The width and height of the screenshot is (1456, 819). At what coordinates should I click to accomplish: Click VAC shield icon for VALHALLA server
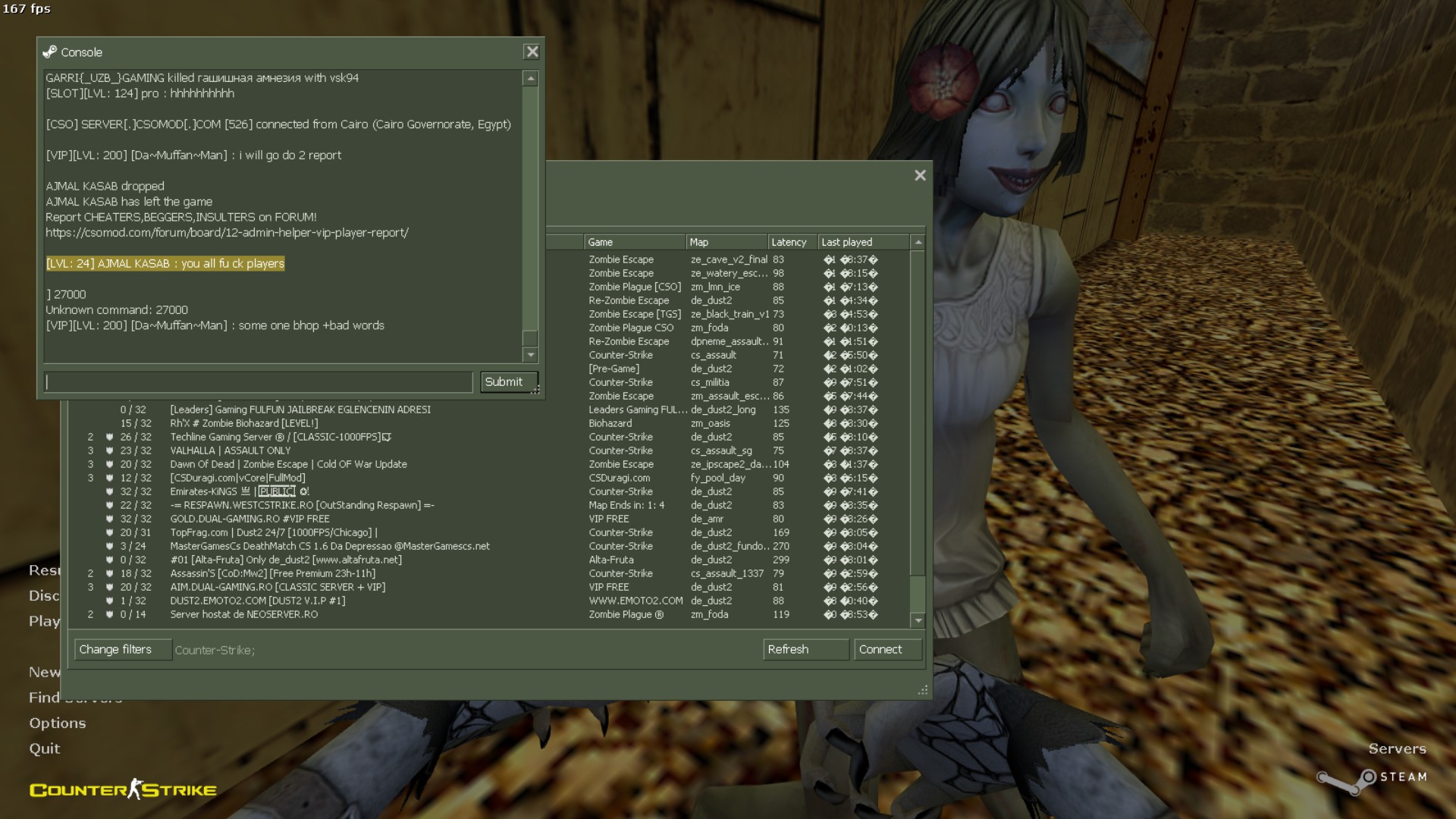[109, 450]
